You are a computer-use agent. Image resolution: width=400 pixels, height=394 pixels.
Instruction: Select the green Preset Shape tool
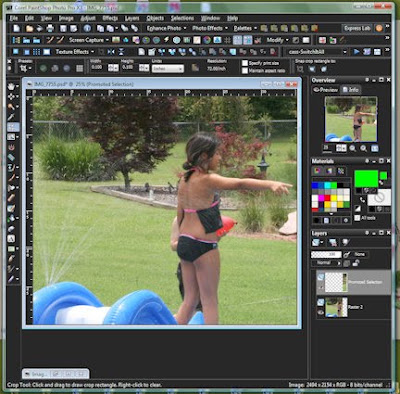11,249
